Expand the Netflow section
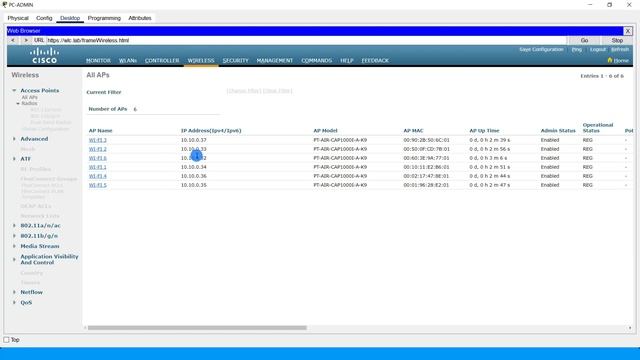 click(14, 292)
